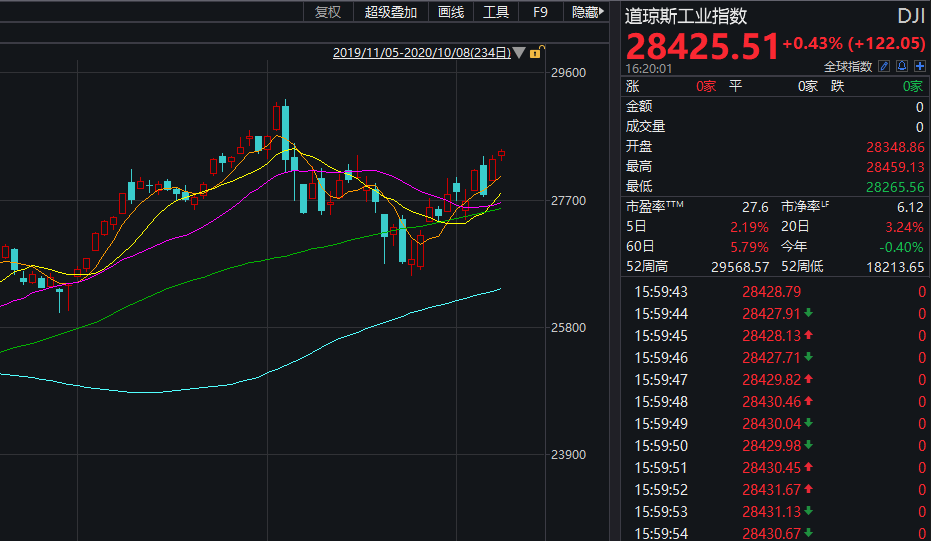
Task: Click the blue plus add-to-watchlist icon
Action: (x=920, y=66)
